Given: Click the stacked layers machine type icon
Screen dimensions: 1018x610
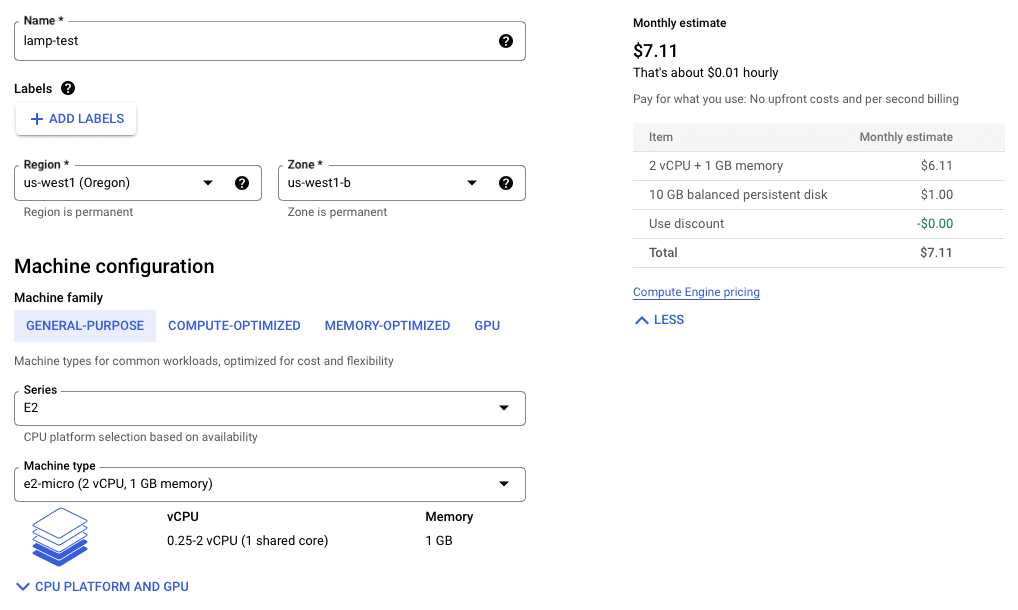Looking at the screenshot, I should (60, 537).
